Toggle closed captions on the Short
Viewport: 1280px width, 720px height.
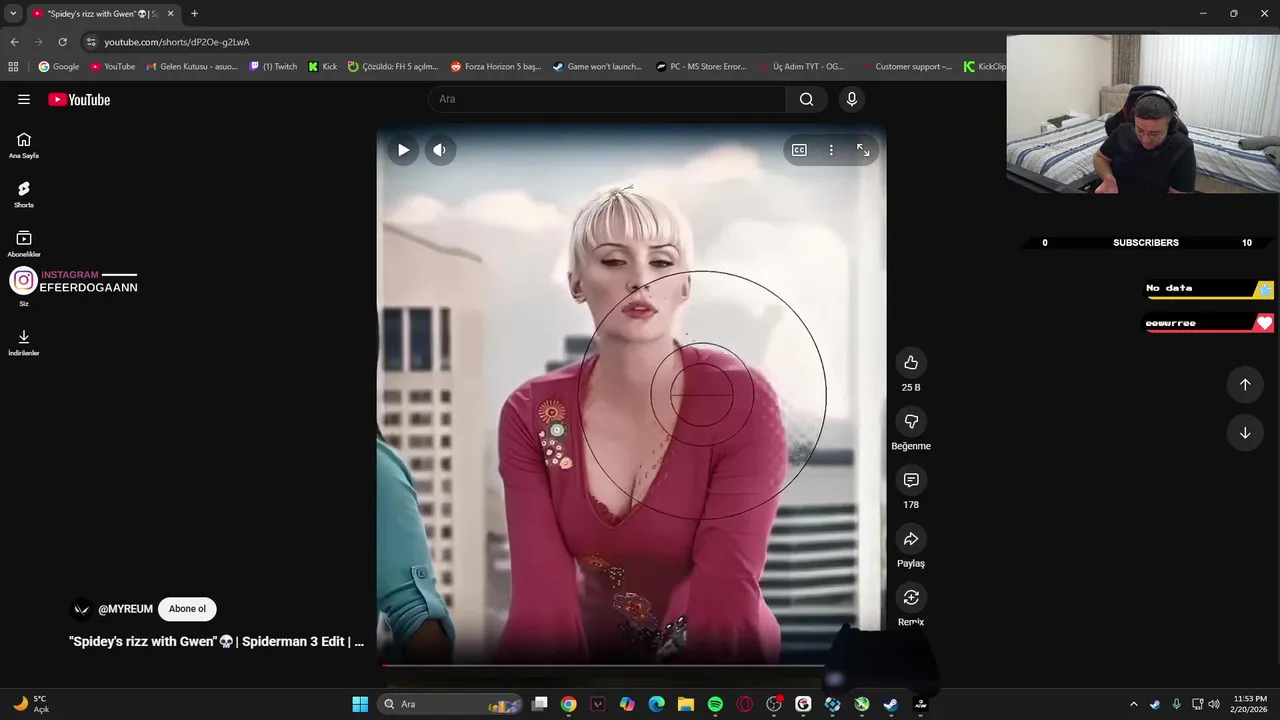(799, 150)
